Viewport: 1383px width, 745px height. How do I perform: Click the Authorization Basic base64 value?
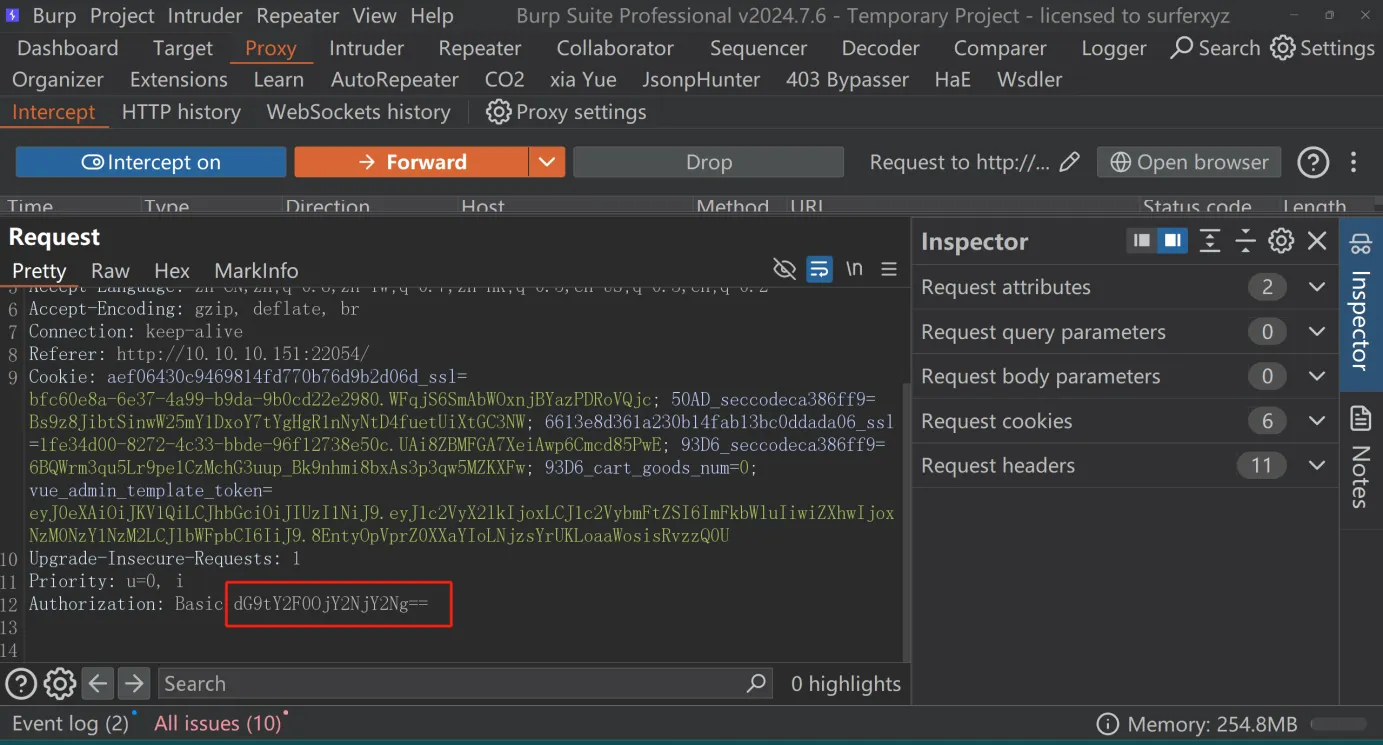(331, 604)
